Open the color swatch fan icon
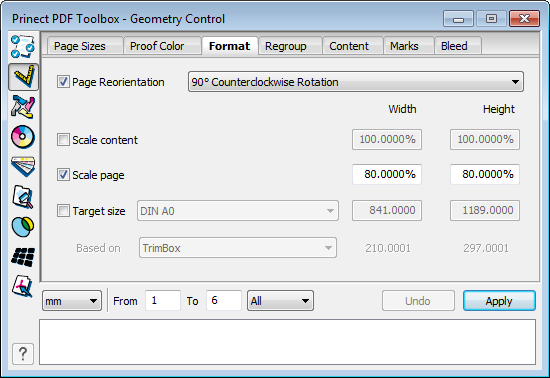This screenshot has height=378, width=550. [23, 167]
